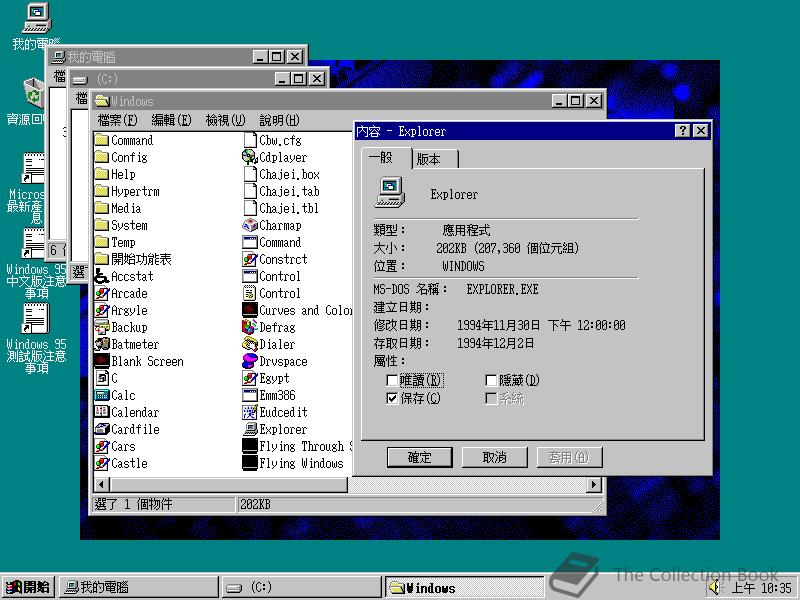Select the Eudcedit icon
800x600 pixels.
coord(249,412)
